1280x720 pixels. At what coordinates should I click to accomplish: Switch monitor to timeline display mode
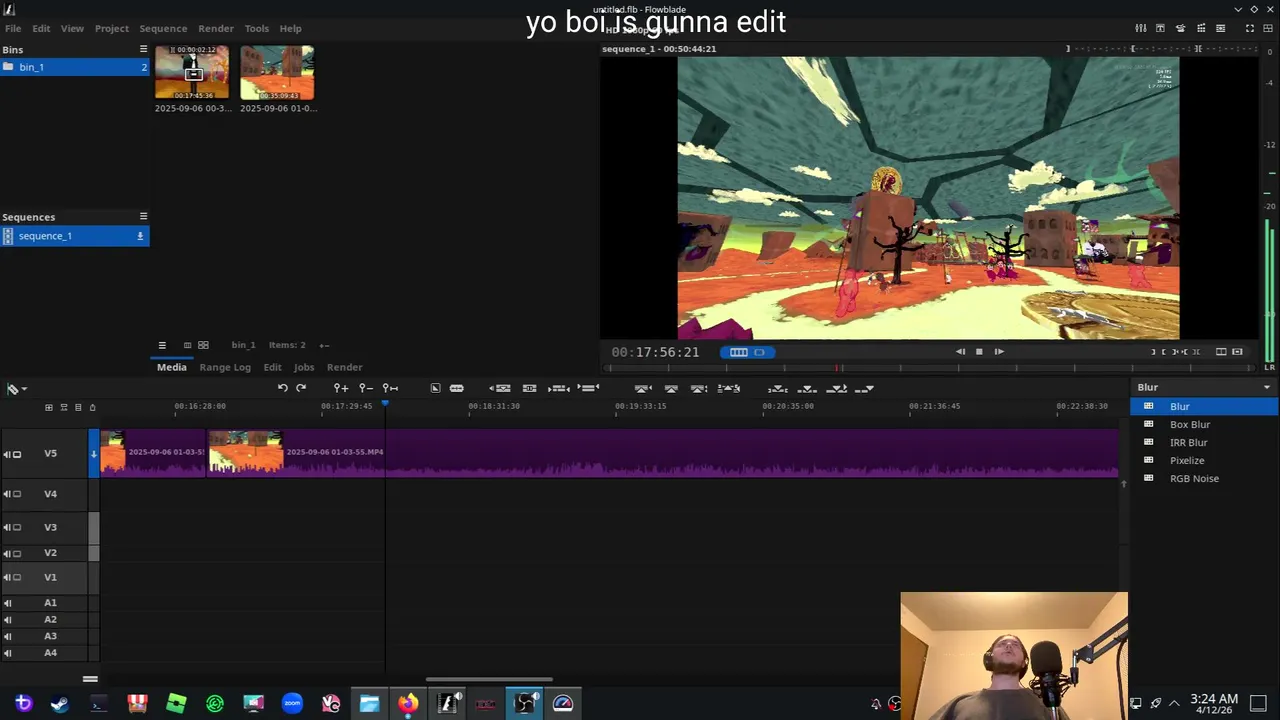click(739, 352)
